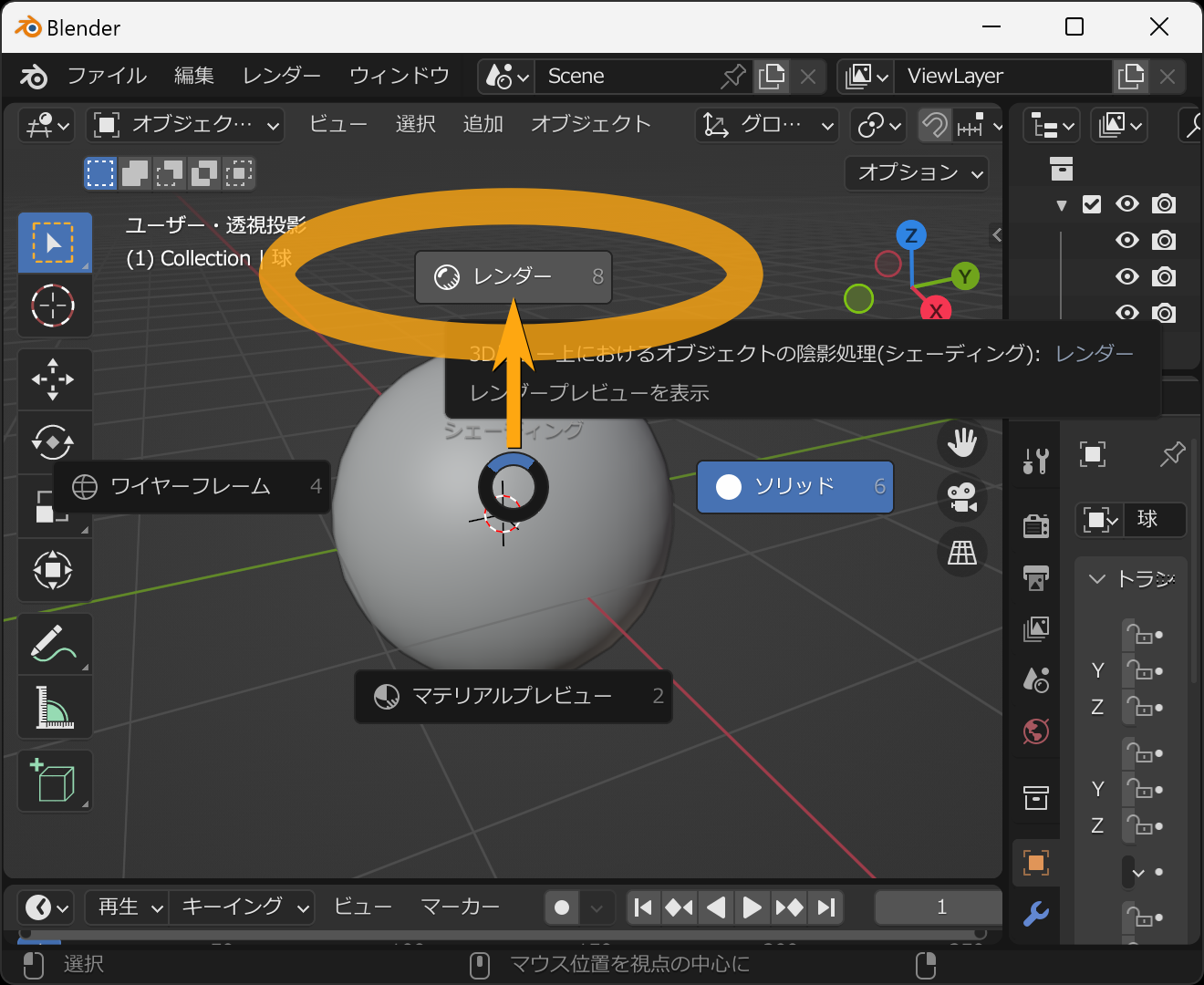Viewport: 1204px width, 985px height.
Task: Click timeline horizontal scrollbar
Action: click(502, 933)
